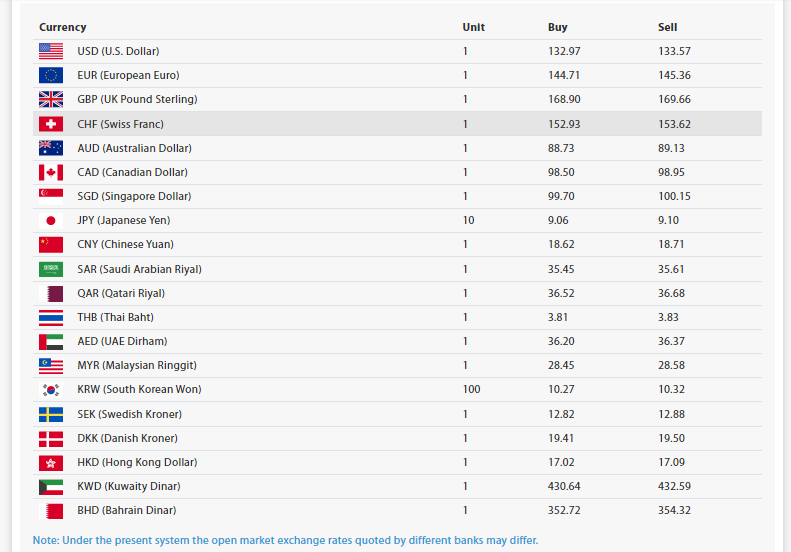Image resolution: width=791 pixels, height=552 pixels.
Task: Click the EUR buy rate 144.71
Action: click(564, 75)
